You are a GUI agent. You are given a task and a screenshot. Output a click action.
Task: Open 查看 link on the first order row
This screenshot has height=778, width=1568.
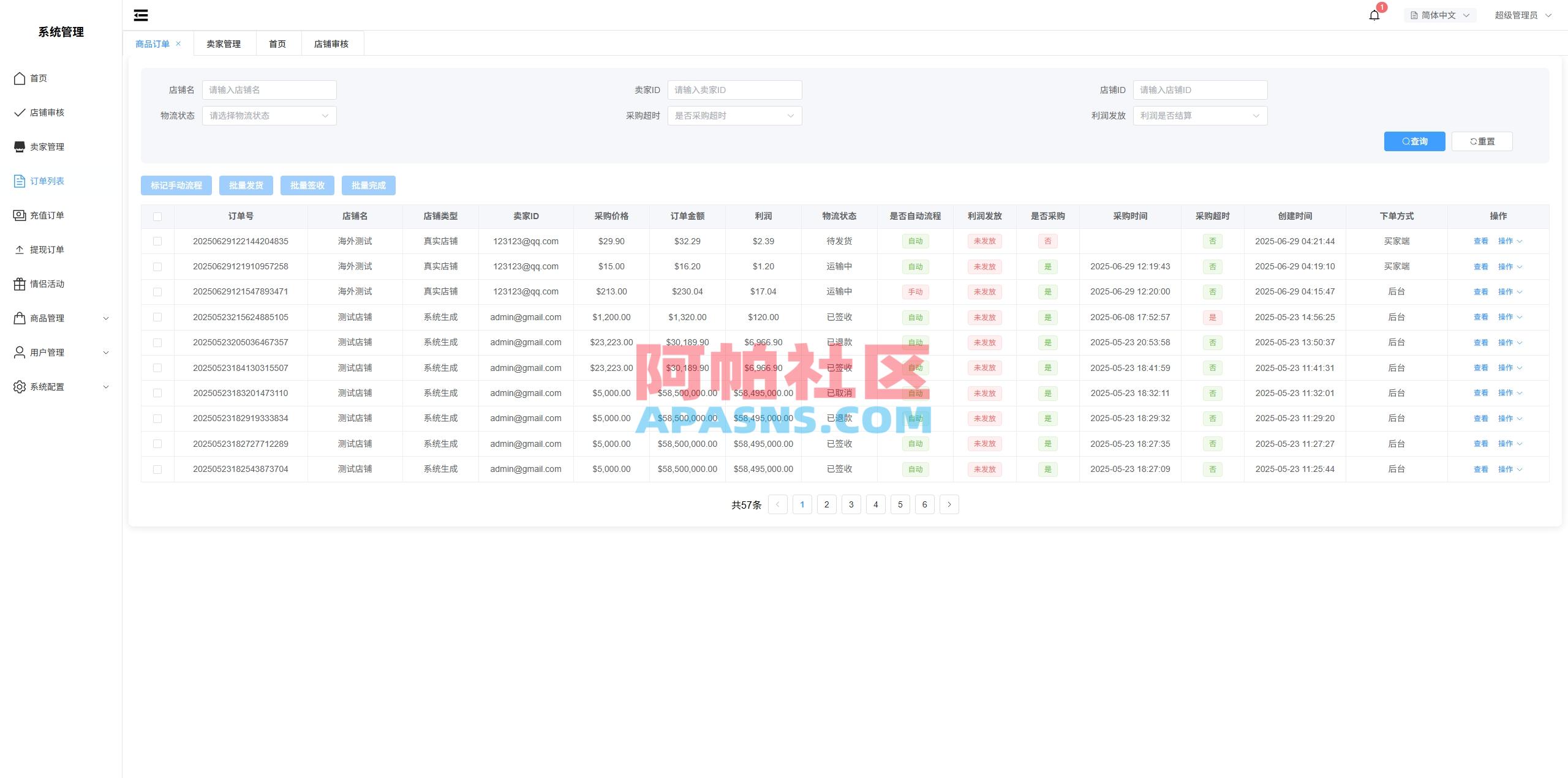pos(1480,241)
